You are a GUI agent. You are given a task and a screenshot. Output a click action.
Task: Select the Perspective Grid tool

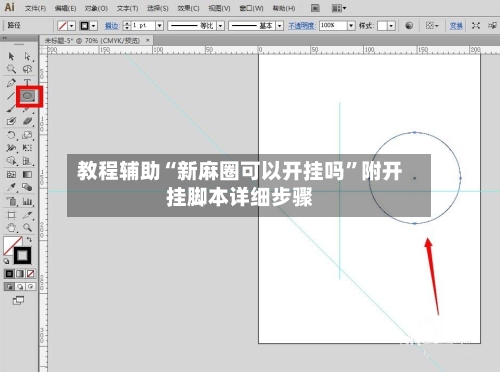[27, 161]
